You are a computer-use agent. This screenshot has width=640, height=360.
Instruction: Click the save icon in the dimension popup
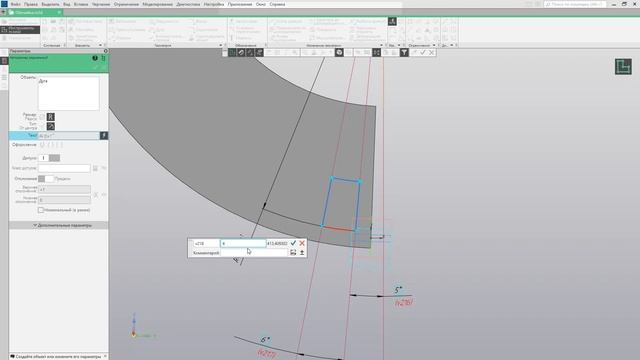[293, 253]
